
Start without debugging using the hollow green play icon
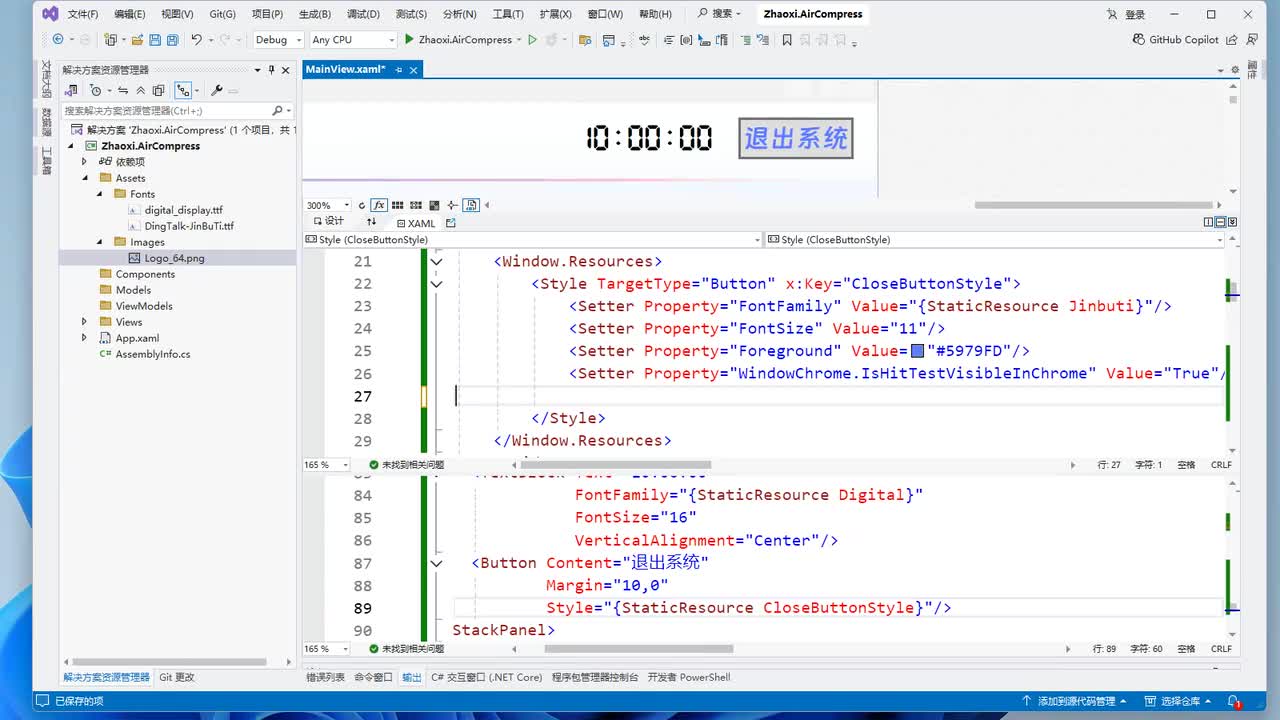[x=532, y=40]
